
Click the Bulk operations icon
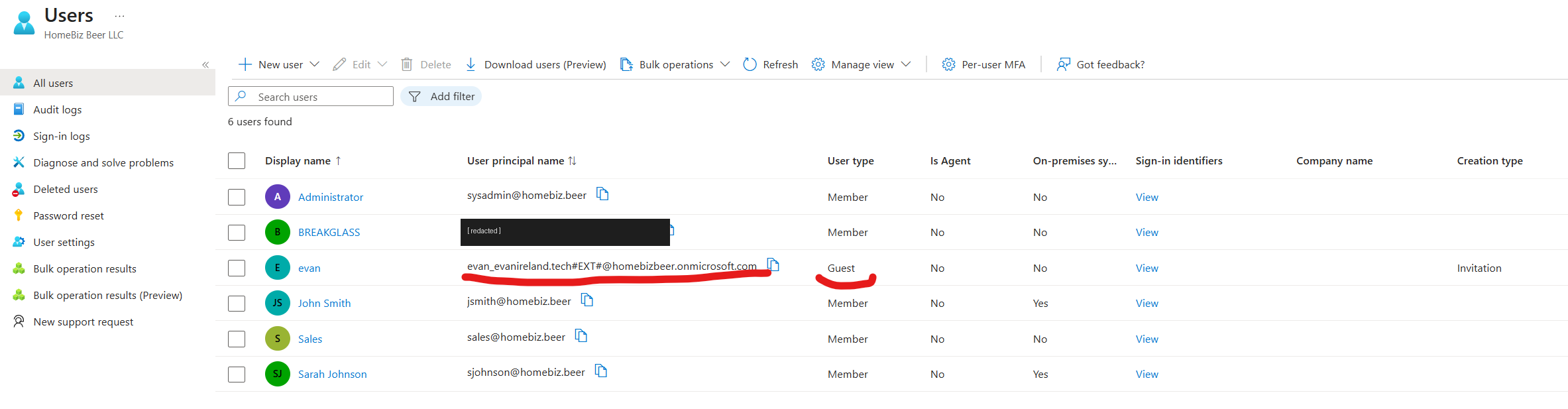pos(626,64)
